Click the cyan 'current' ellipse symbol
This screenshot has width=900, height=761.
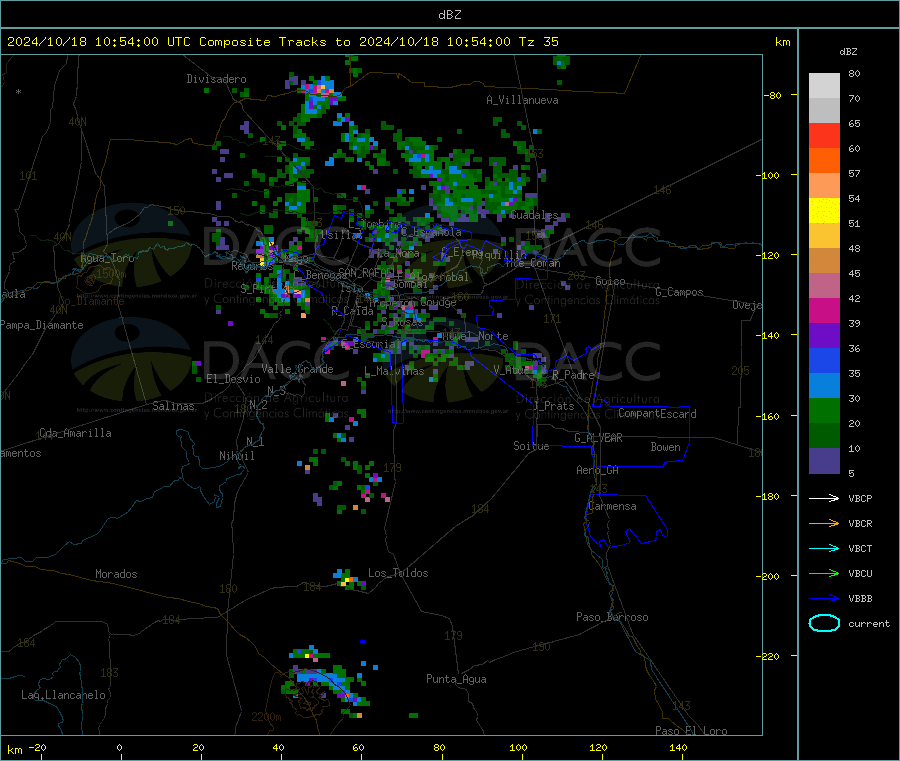click(824, 623)
